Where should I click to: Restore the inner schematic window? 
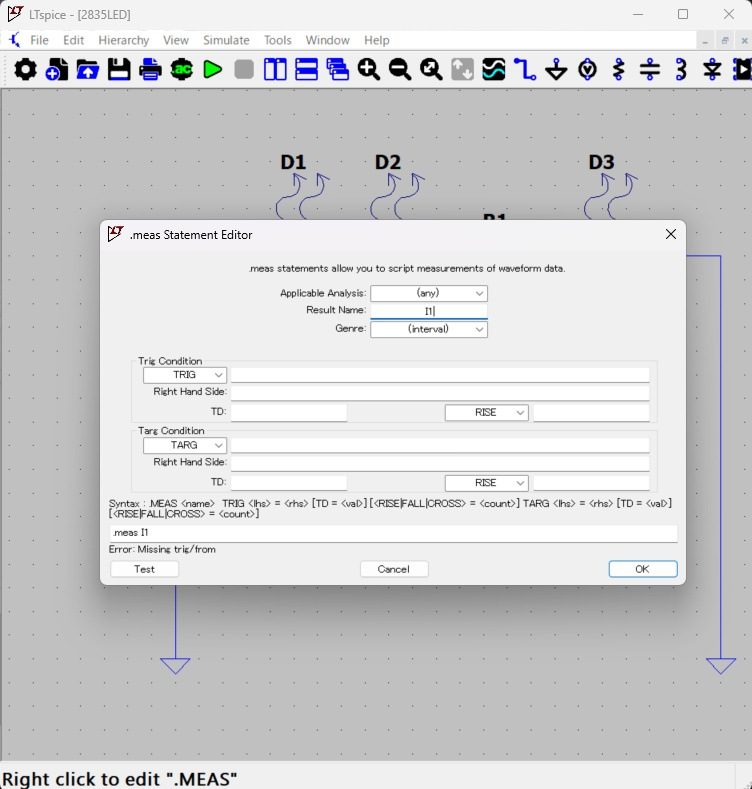coord(725,41)
